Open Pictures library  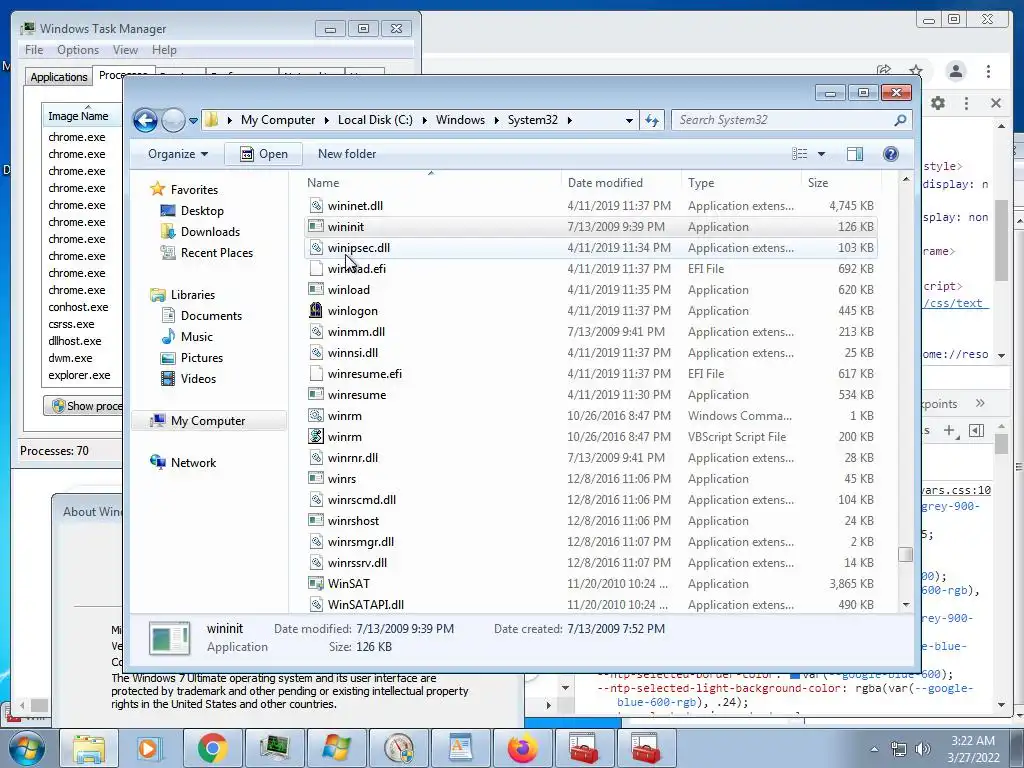tap(202, 358)
